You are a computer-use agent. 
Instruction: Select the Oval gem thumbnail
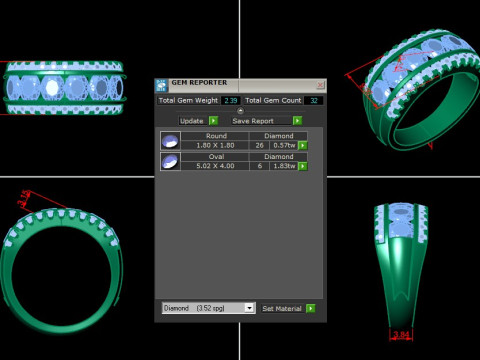point(170,162)
